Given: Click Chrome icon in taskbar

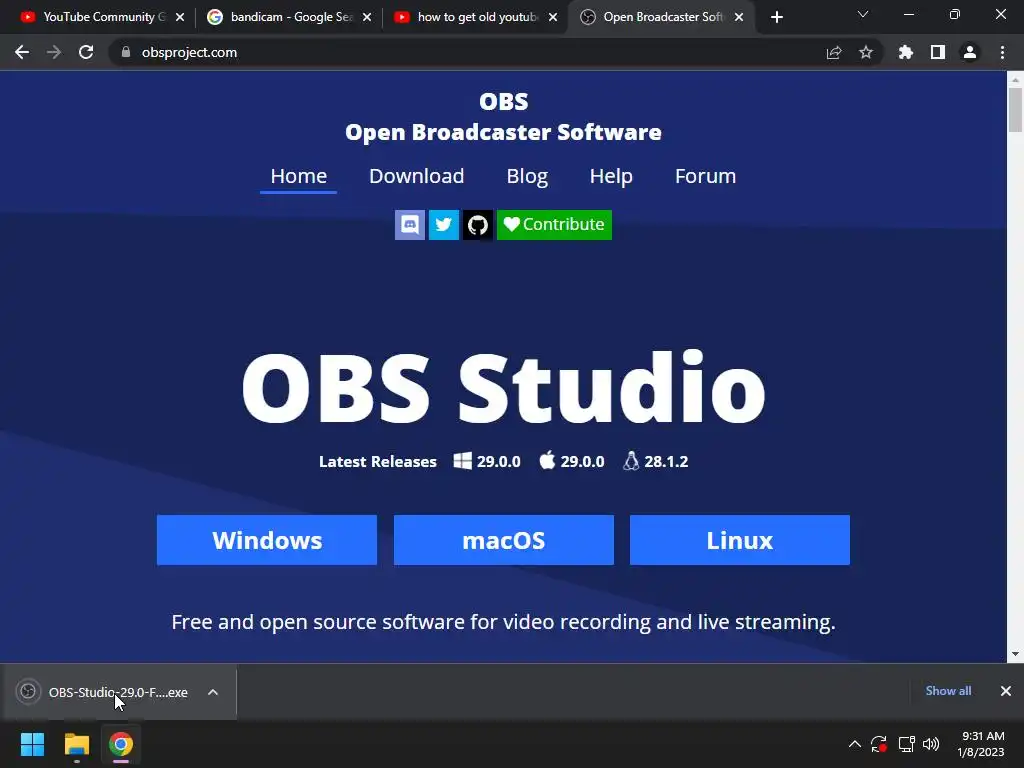Looking at the screenshot, I should pos(121,744).
